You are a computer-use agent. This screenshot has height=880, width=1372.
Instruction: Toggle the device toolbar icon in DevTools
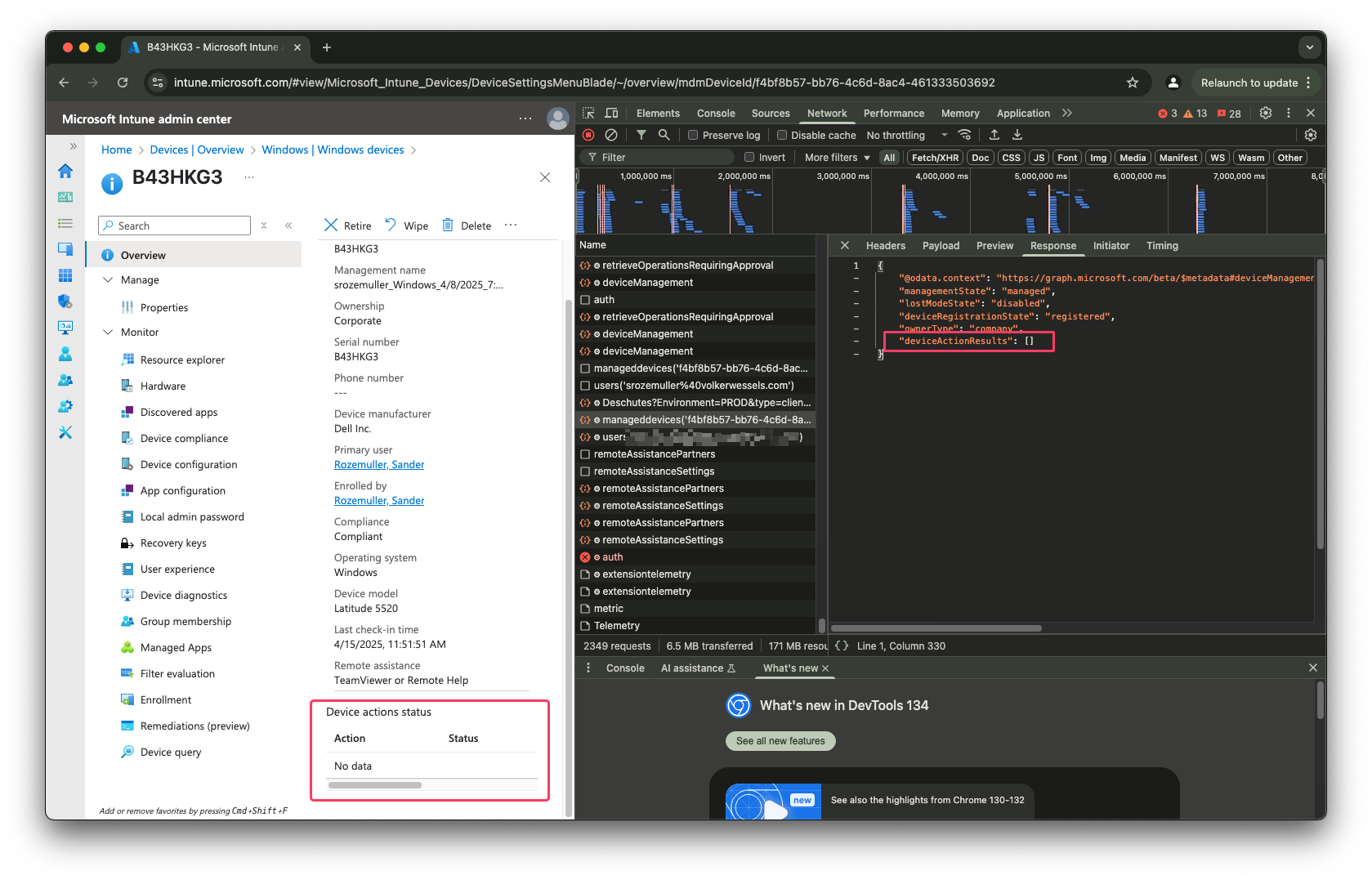pyautogui.click(x=611, y=113)
